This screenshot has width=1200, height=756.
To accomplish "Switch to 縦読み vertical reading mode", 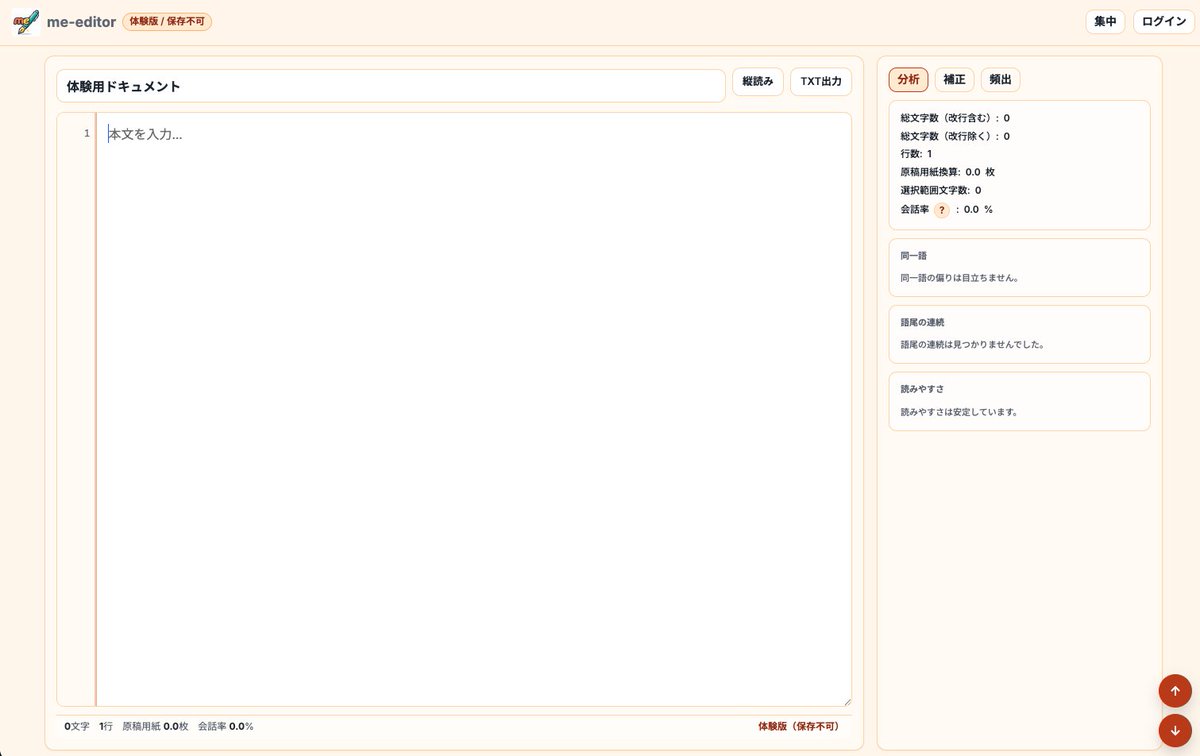I will (758, 82).
